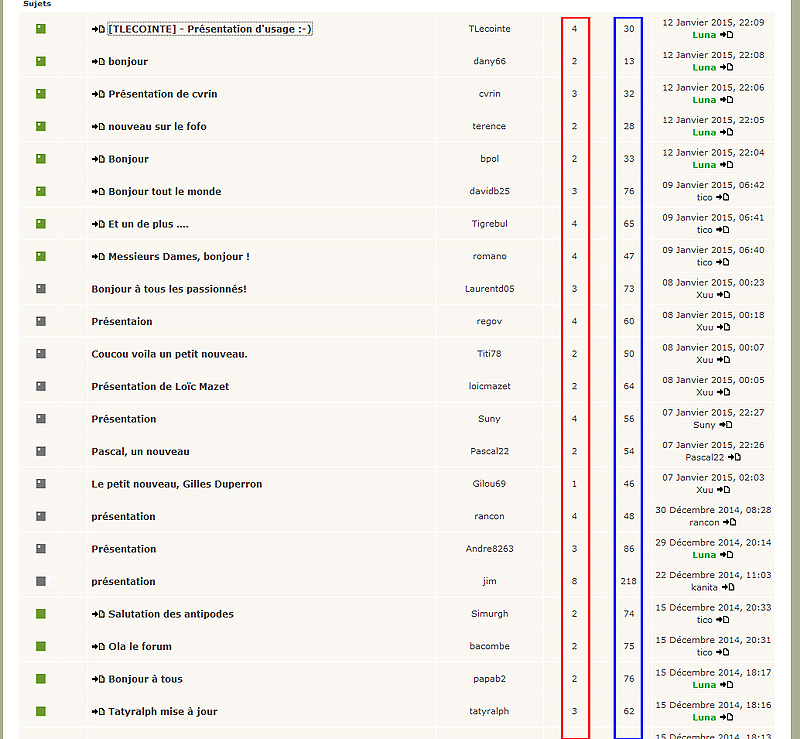This screenshot has width=800, height=739.
Task: View last post icon next to Suny at 22:27
Action: pos(726,425)
